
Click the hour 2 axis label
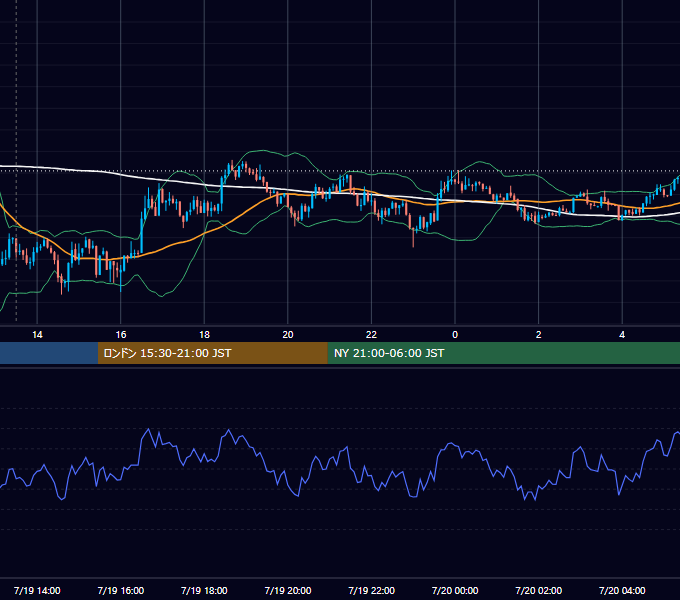coord(539,335)
